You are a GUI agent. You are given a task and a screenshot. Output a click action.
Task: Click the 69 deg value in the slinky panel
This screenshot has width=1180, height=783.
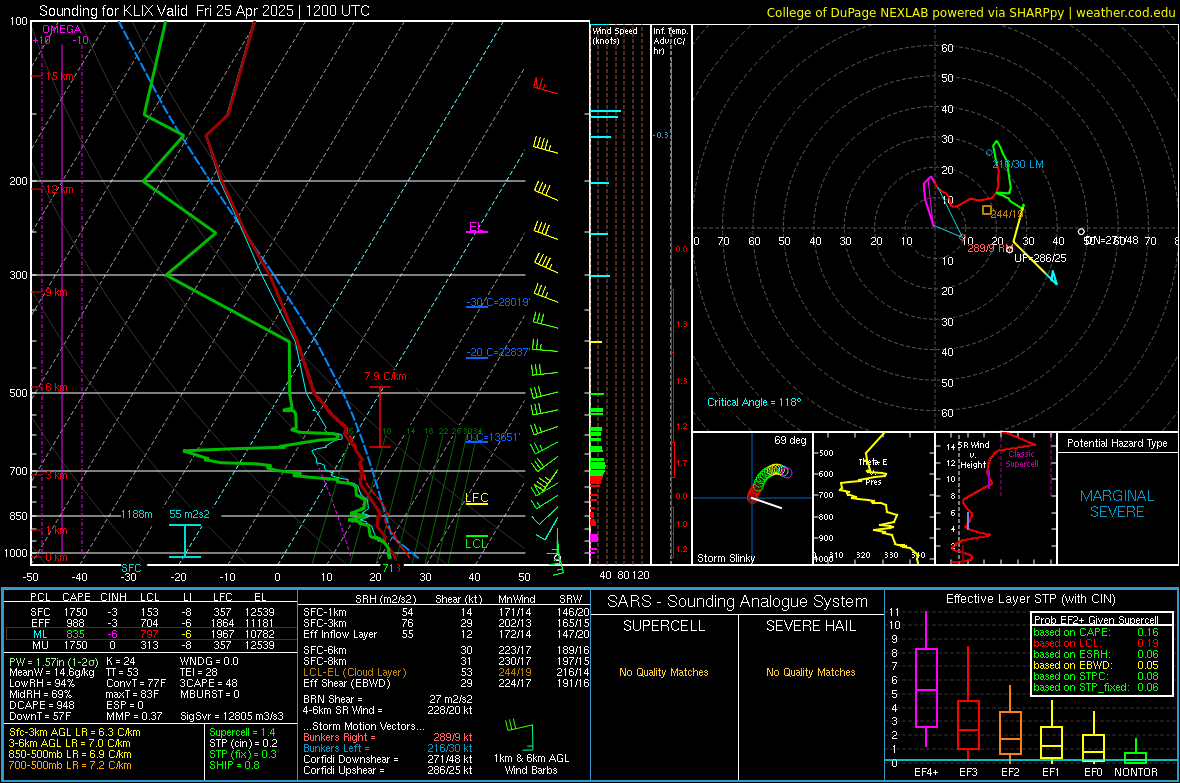(790, 440)
